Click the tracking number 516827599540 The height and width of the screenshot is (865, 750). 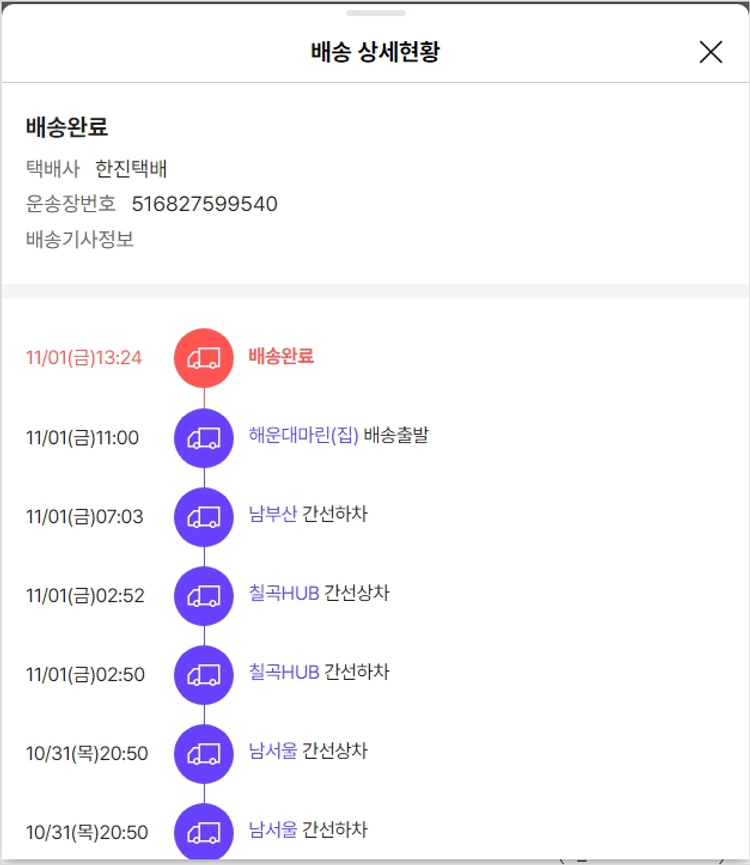coord(204,204)
